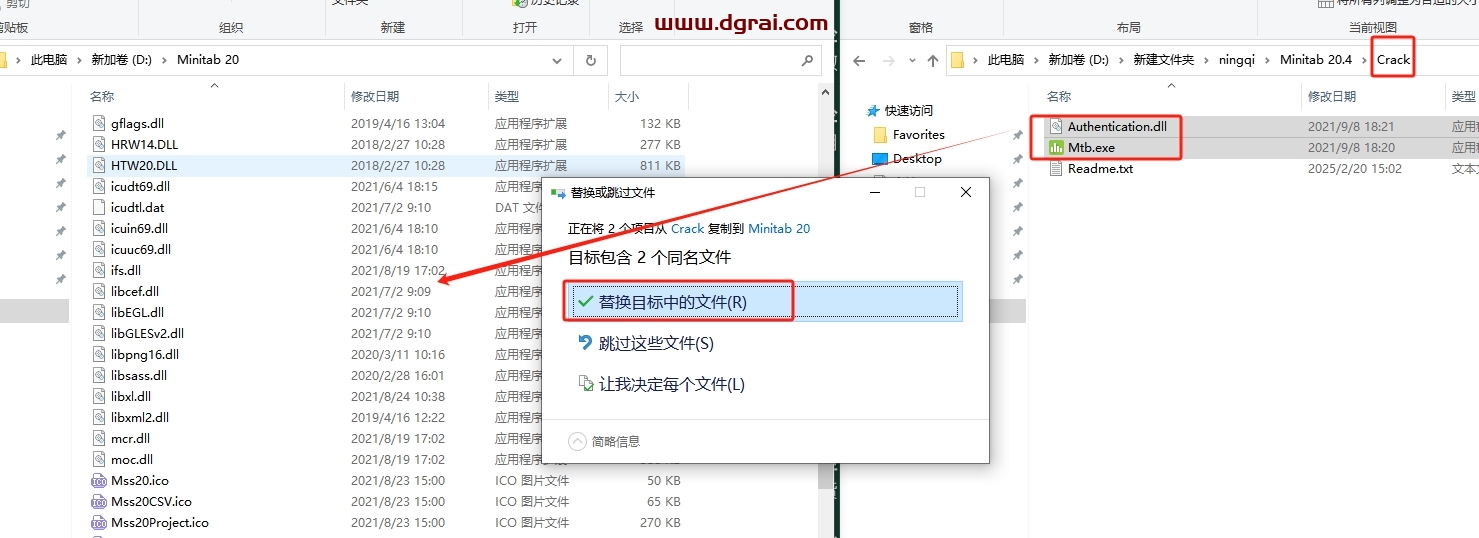
Task: Select the Mss20.ico icon file
Action: tap(98, 480)
